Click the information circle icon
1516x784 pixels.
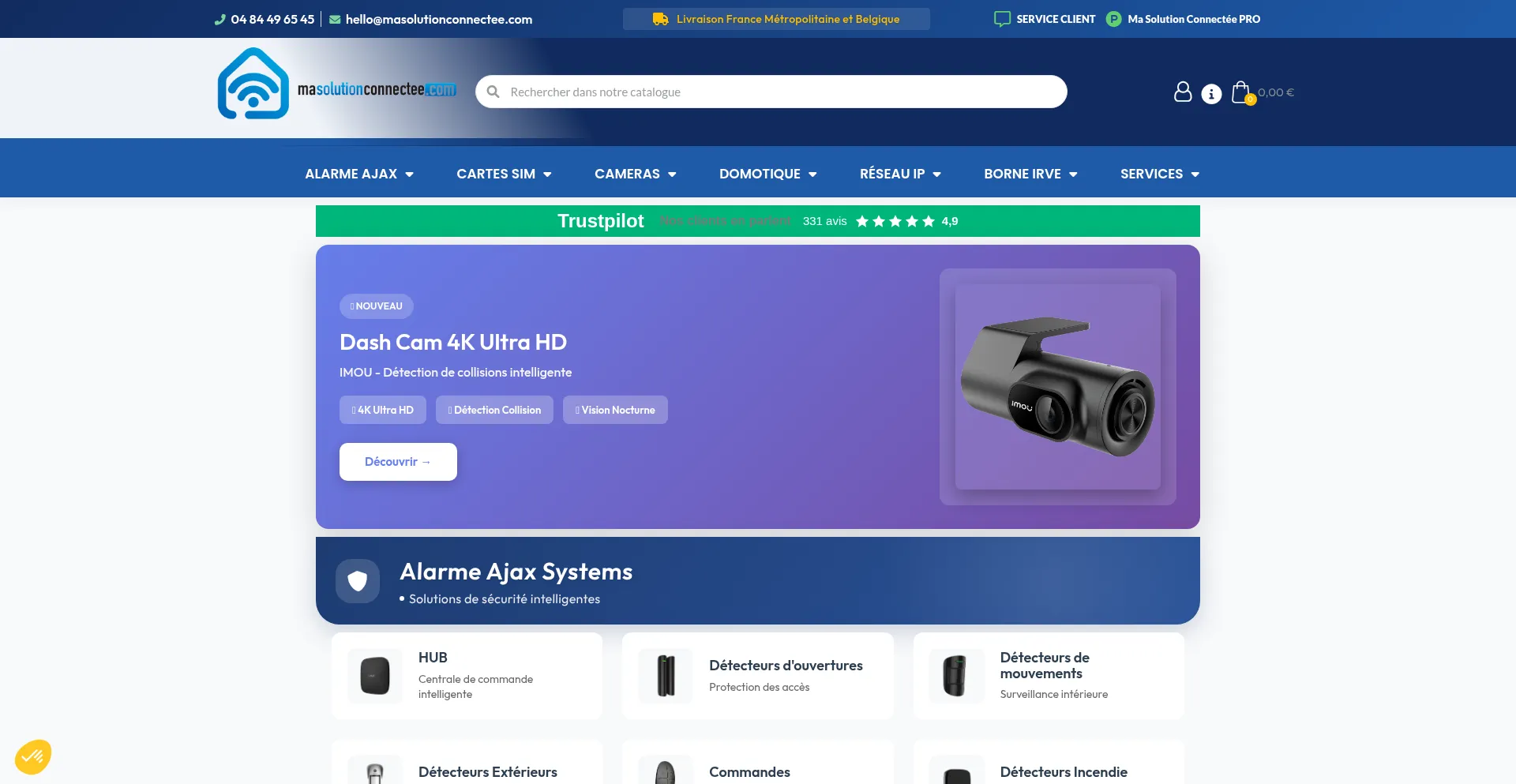[x=1211, y=94]
